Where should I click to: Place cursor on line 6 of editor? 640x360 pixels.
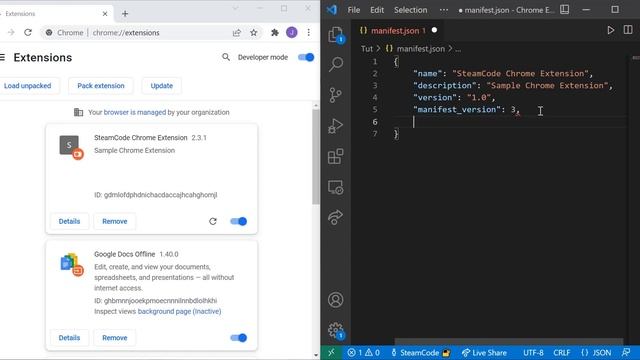(510, 122)
